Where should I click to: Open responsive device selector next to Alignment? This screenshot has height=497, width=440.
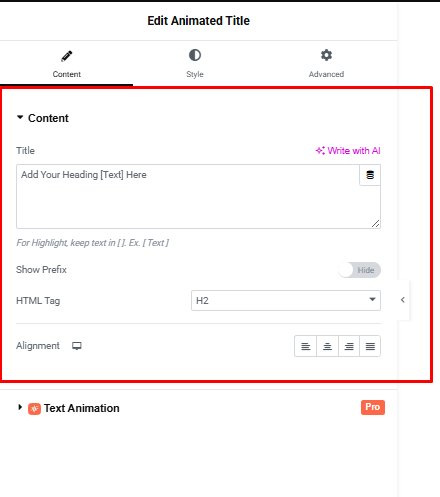click(x=77, y=346)
